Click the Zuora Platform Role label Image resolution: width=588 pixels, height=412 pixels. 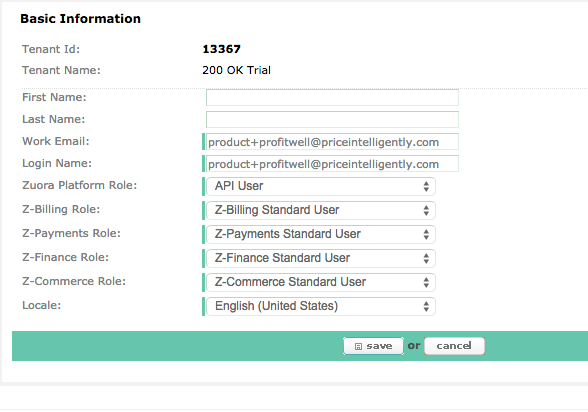[x=80, y=185]
